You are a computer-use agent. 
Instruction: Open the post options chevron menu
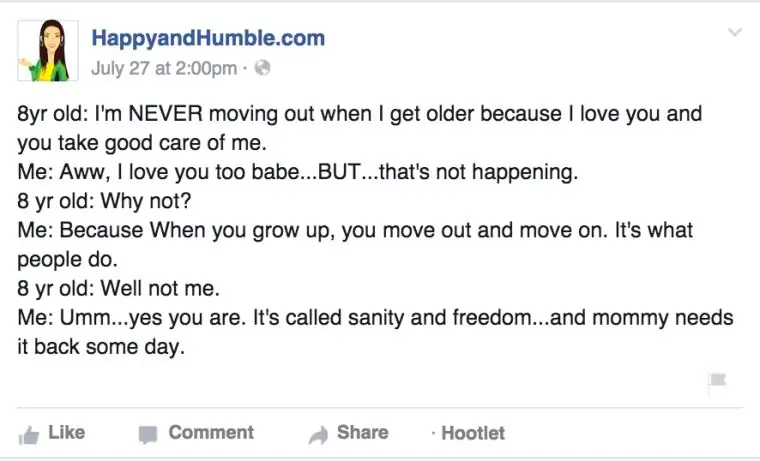[735, 32]
